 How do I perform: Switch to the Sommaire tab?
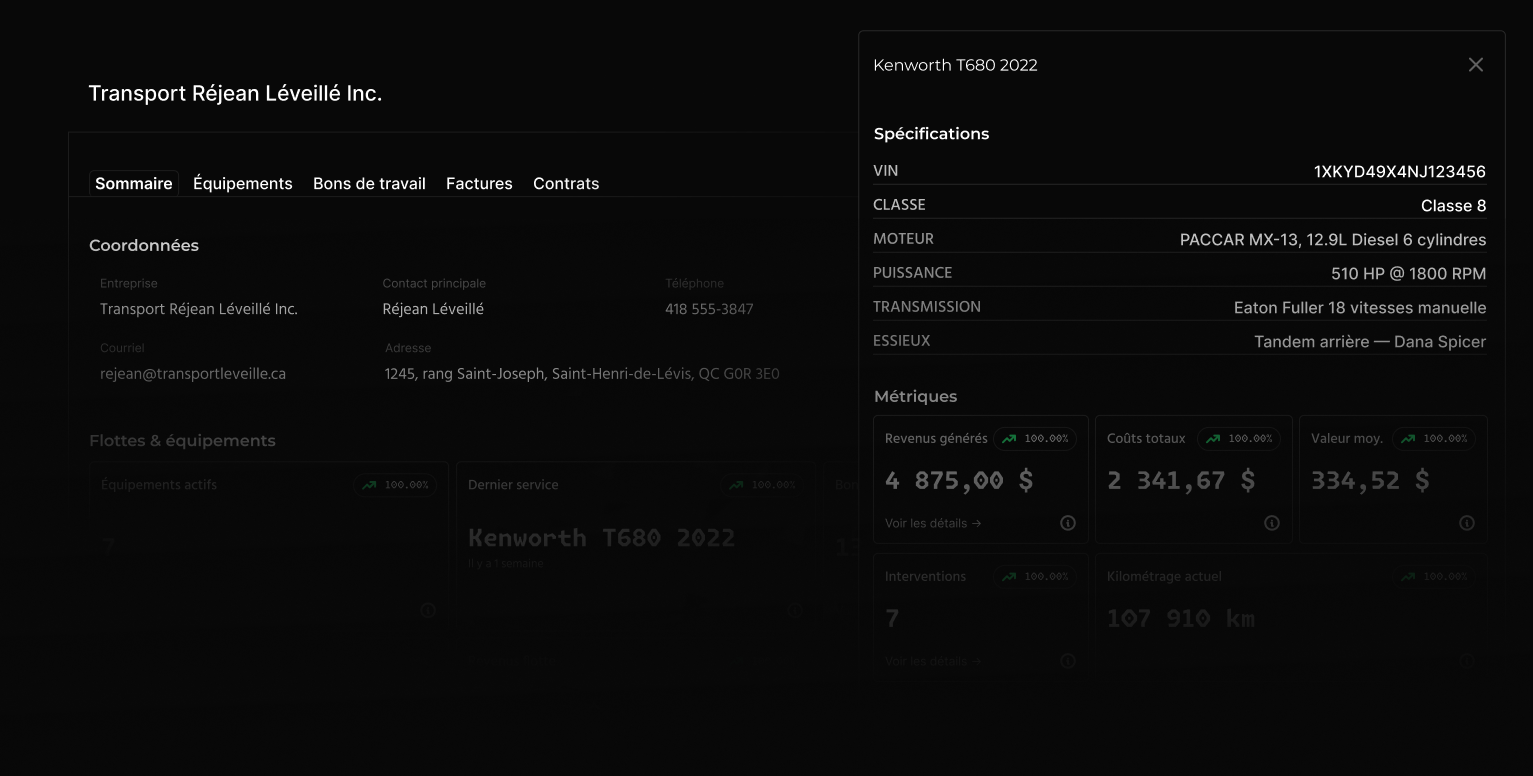point(134,183)
